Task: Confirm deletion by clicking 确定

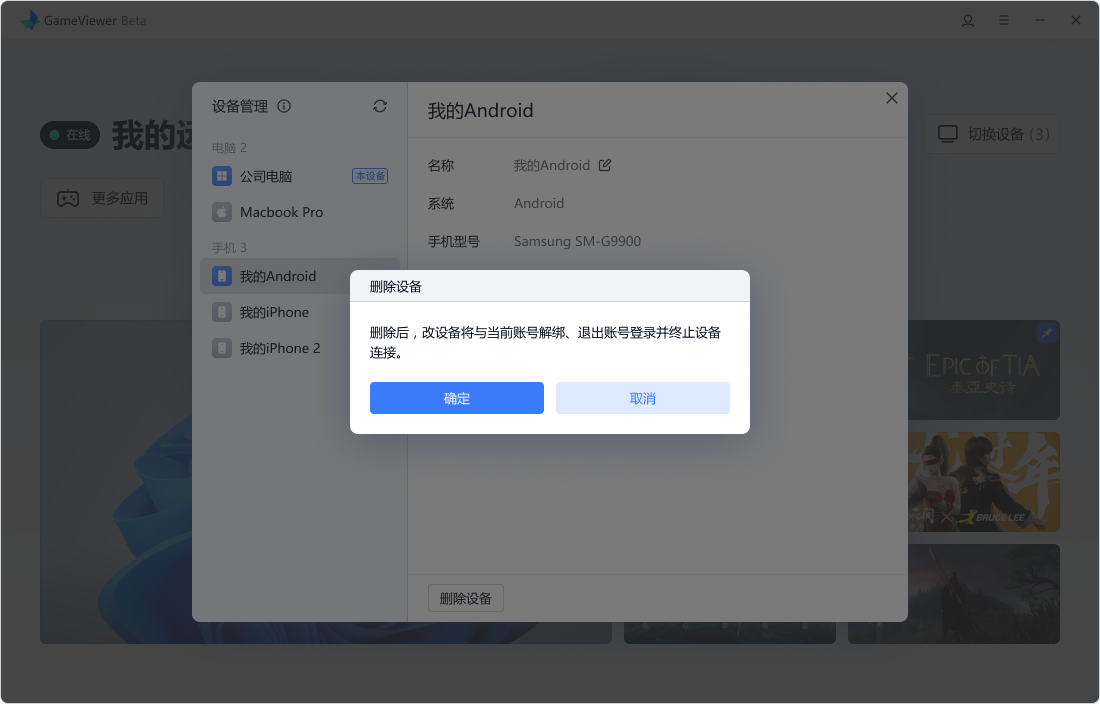Action: pyautogui.click(x=456, y=398)
